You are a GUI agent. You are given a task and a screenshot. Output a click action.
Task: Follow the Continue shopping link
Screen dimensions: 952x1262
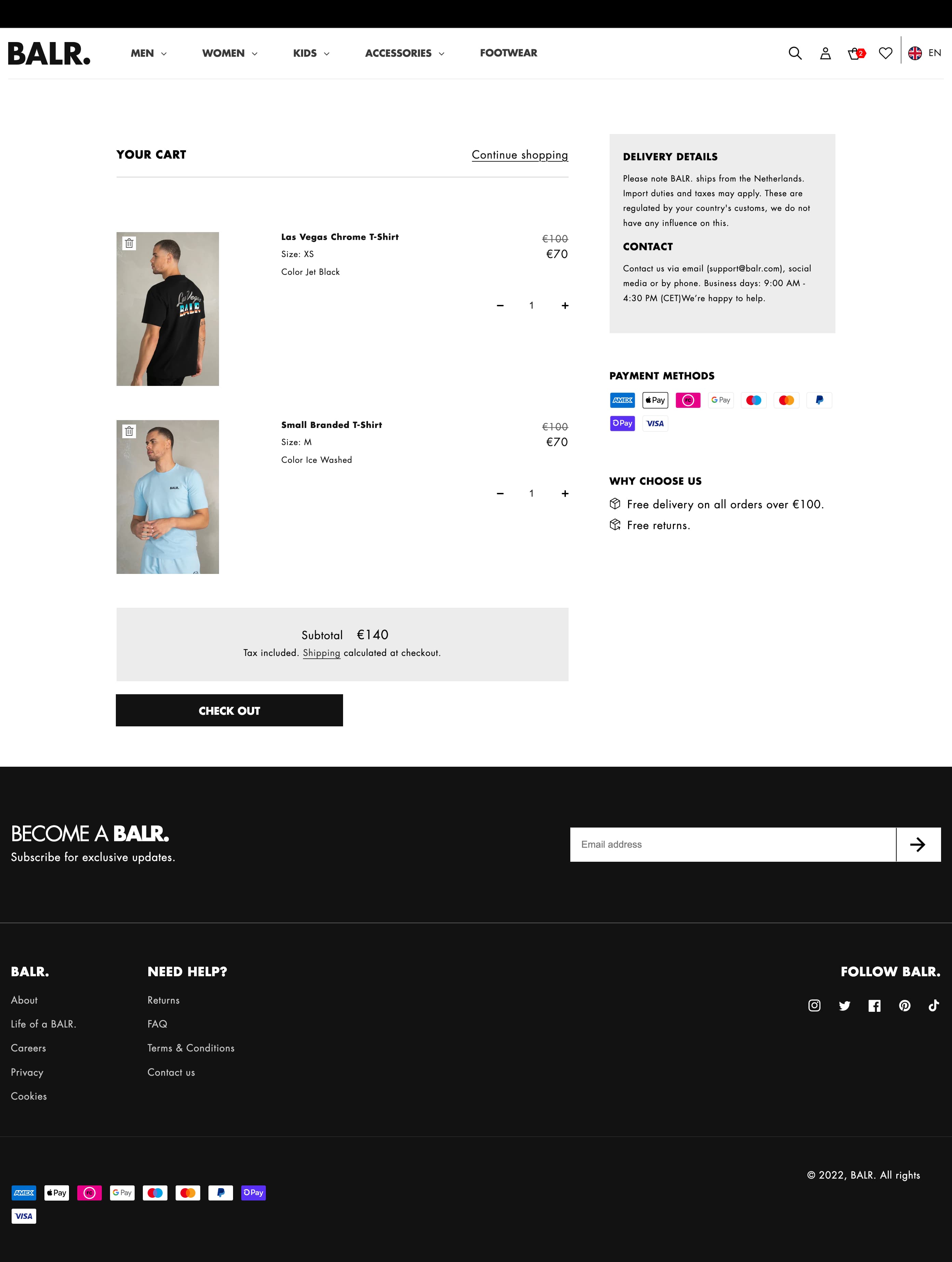[x=520, y=155]
